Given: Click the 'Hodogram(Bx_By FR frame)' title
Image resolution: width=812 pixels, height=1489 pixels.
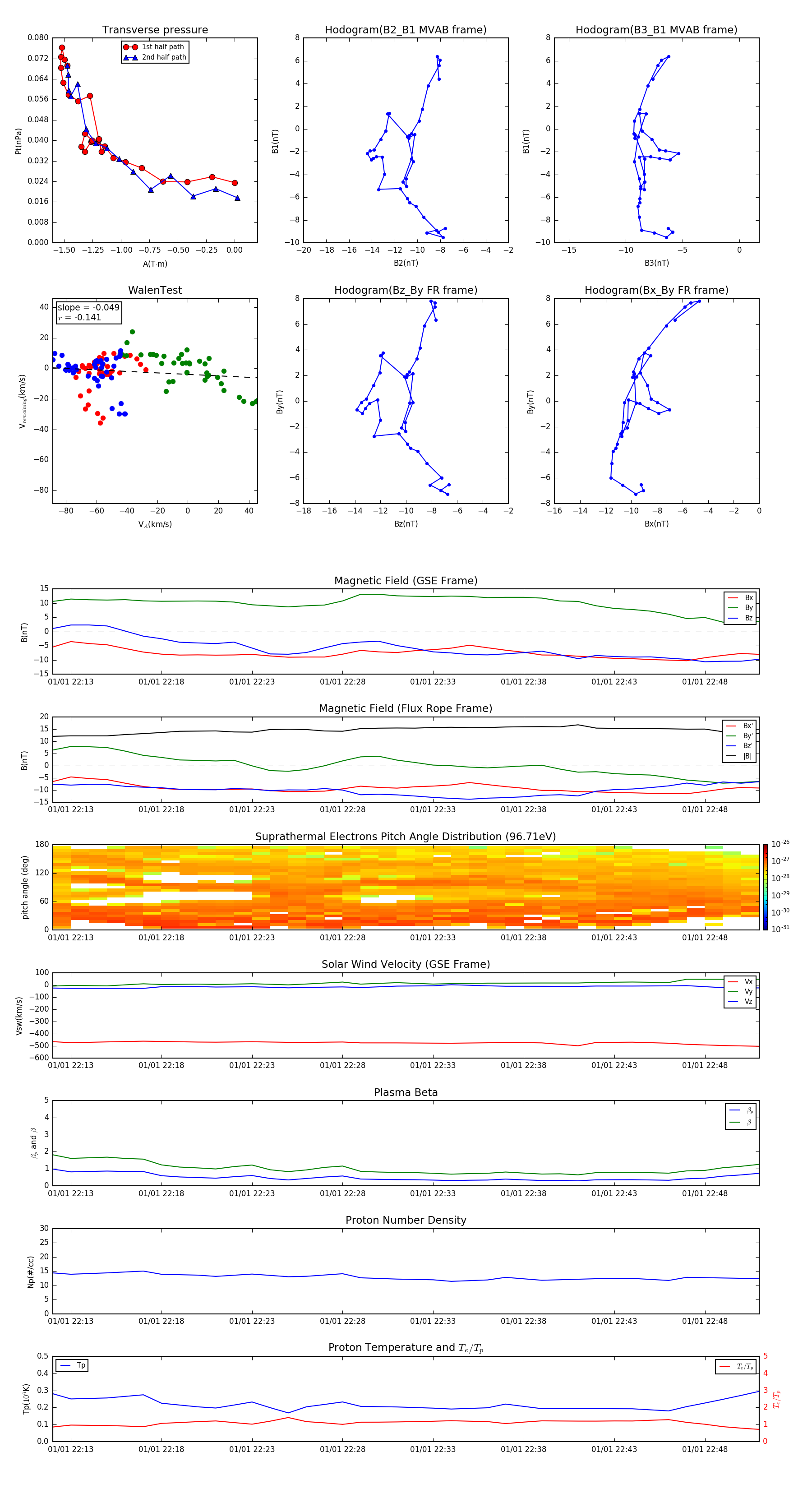Looking at the screenshot, I should (656, 290).
